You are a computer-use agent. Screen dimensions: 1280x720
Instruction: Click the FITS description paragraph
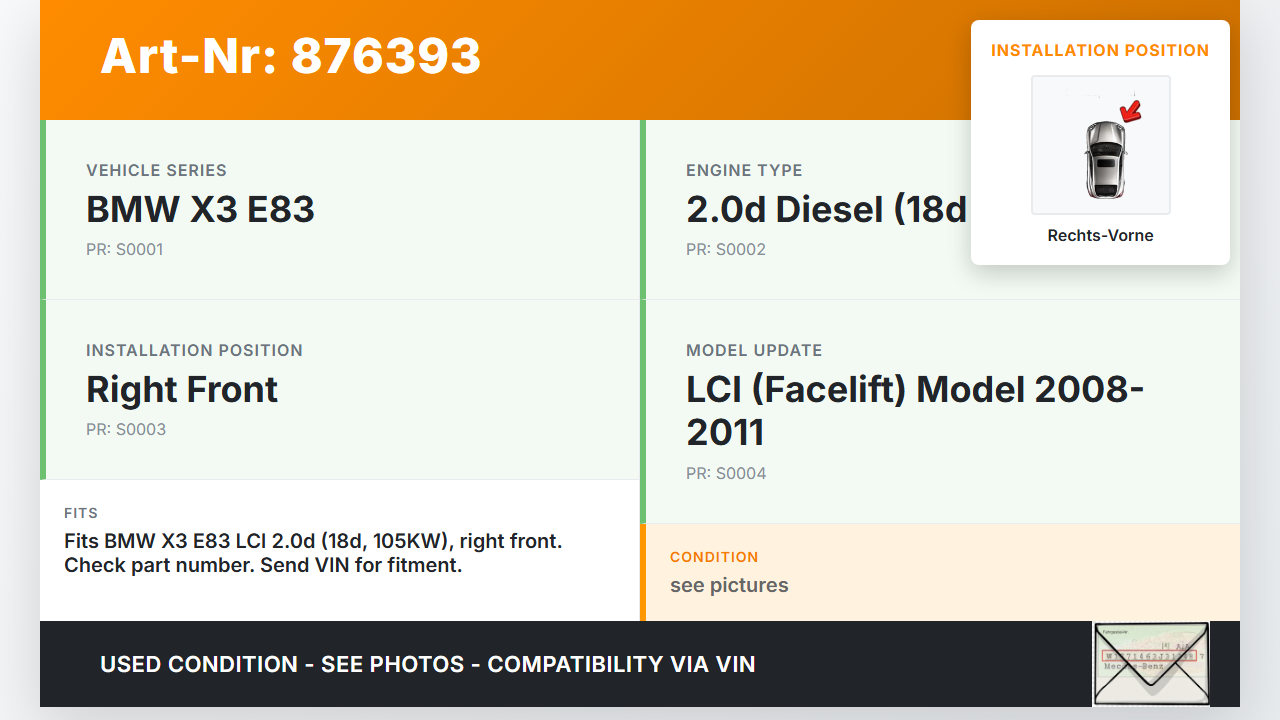click(313, 553)
